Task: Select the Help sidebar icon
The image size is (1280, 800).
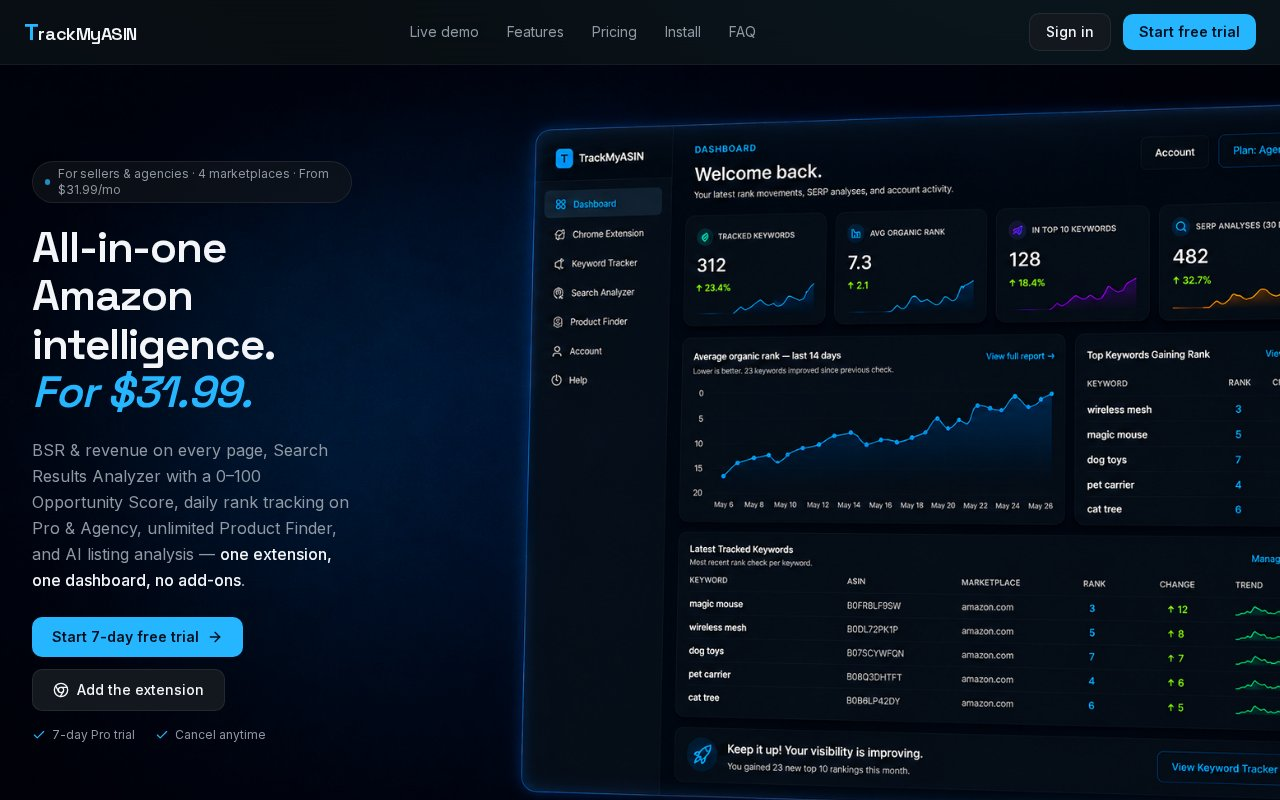Action: coord(556,380)
